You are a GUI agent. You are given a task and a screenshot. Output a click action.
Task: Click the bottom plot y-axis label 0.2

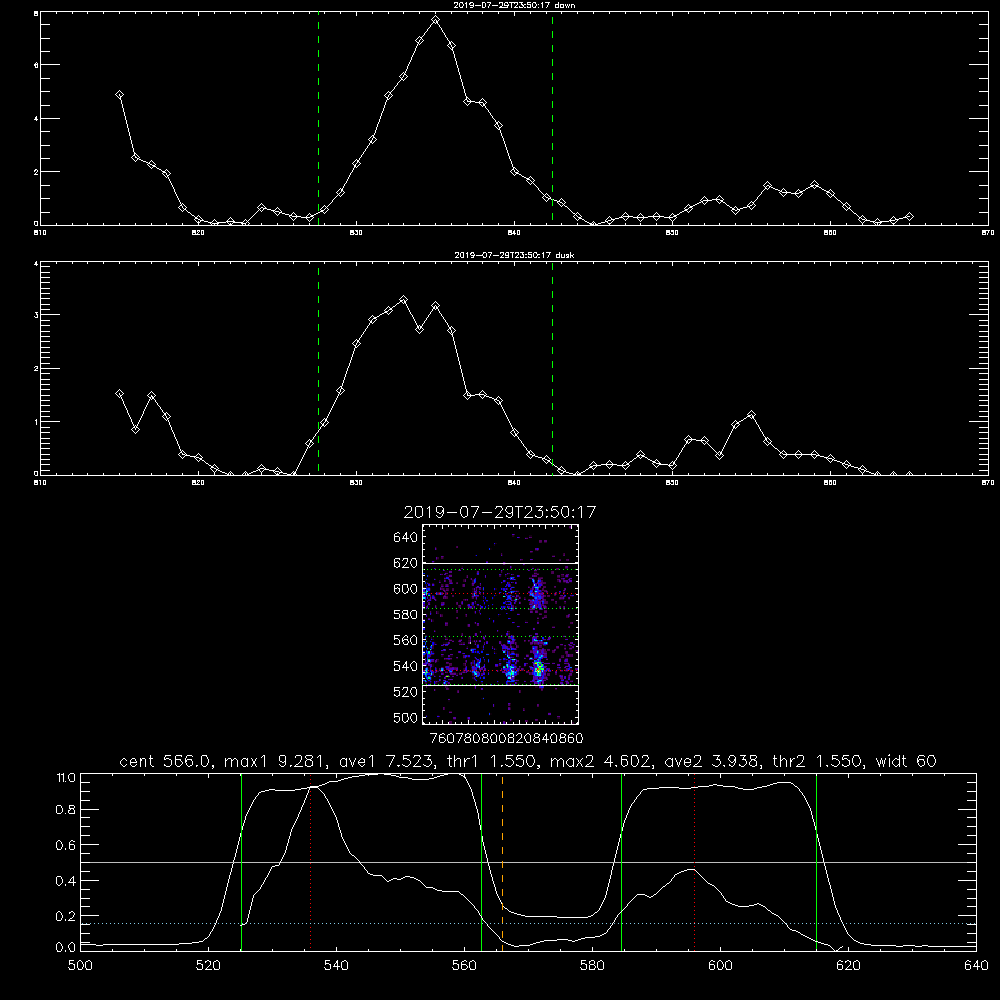pyautogui.click(x=66, y=916)
